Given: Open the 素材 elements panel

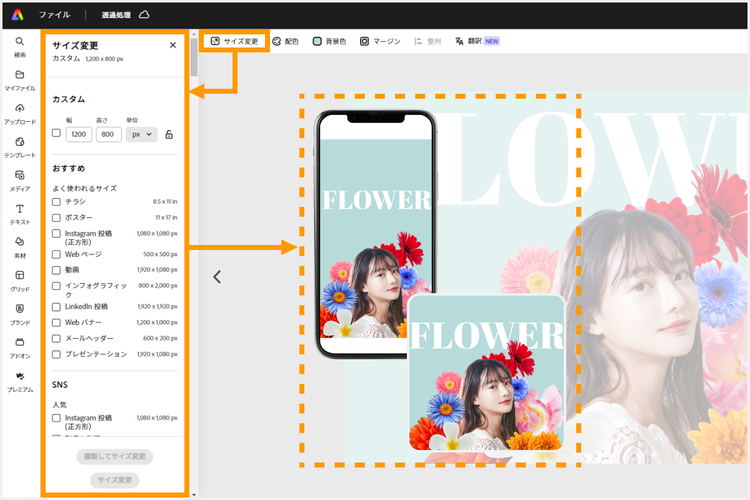Looking at the screenshot, I should tap(20, 248).
